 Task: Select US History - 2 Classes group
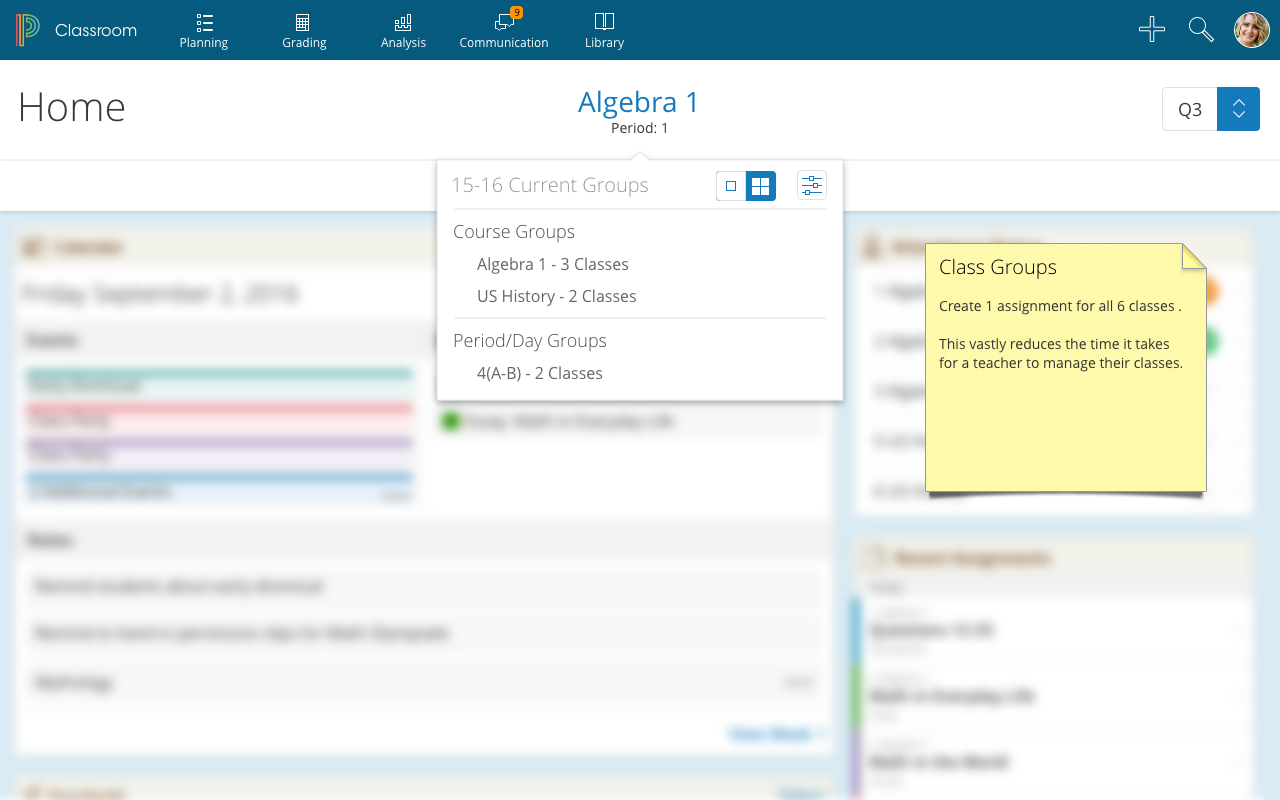pos(556,296)
